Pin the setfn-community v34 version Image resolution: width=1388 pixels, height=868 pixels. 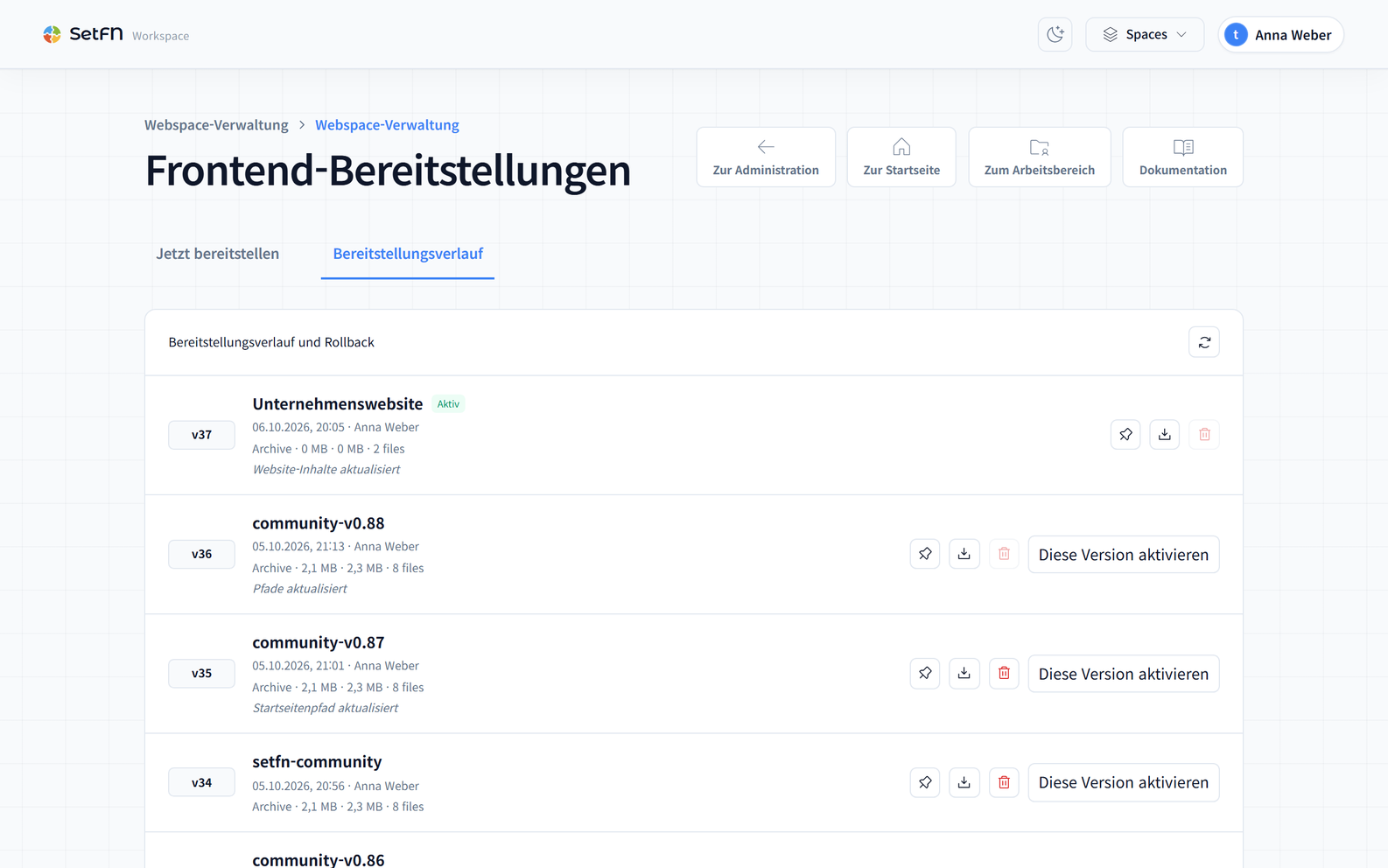(925, 782)
